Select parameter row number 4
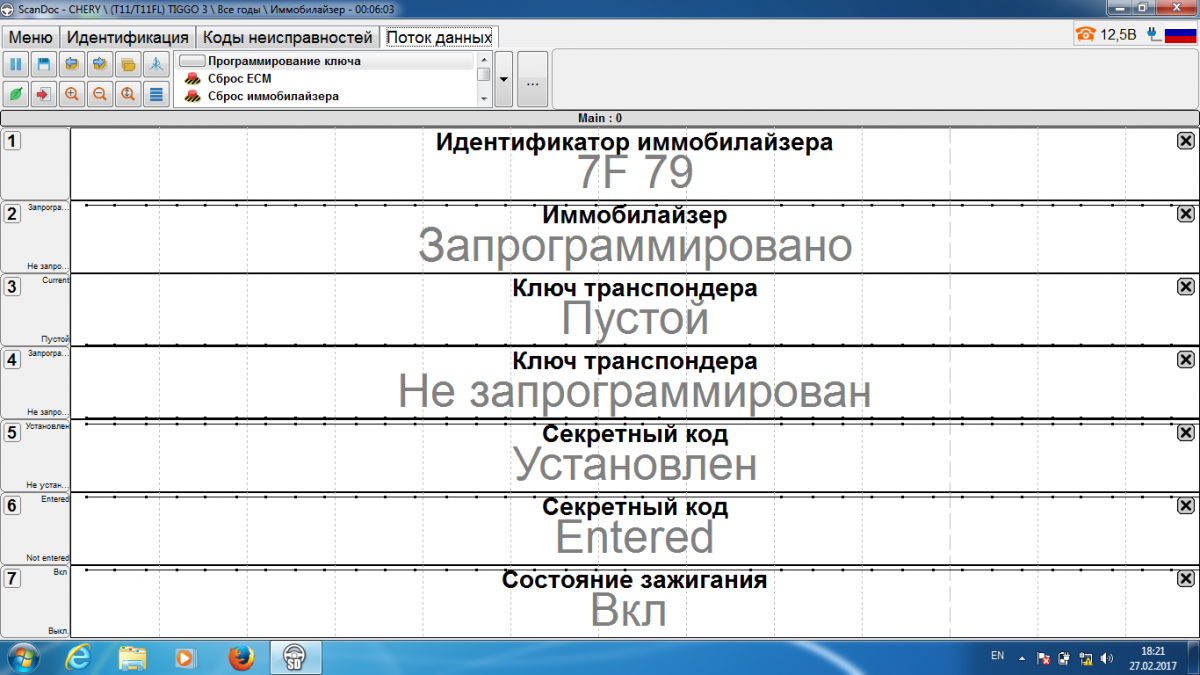Viewport: 1200px width, 675px height. pos(12,359)
